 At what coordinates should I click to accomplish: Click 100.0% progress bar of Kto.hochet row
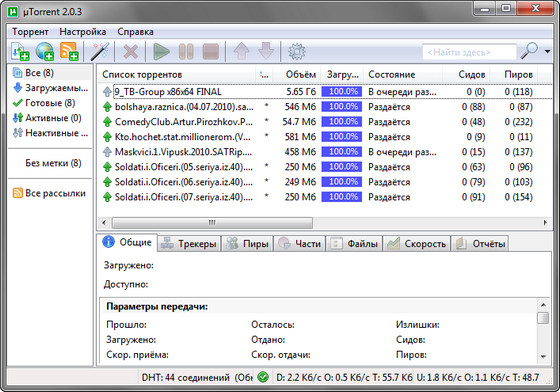(x=342, y=137)
